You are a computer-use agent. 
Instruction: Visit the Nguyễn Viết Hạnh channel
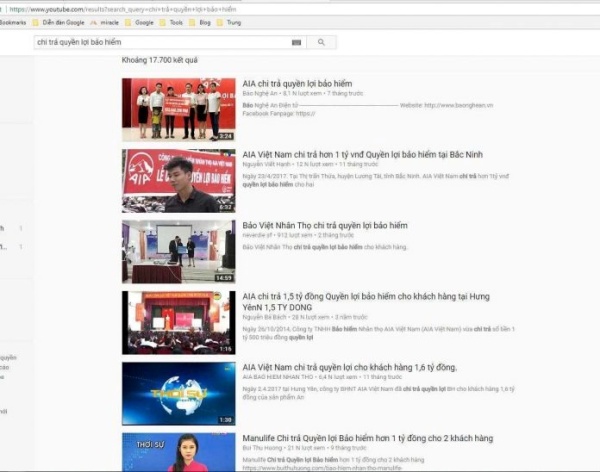pos(266,164)
